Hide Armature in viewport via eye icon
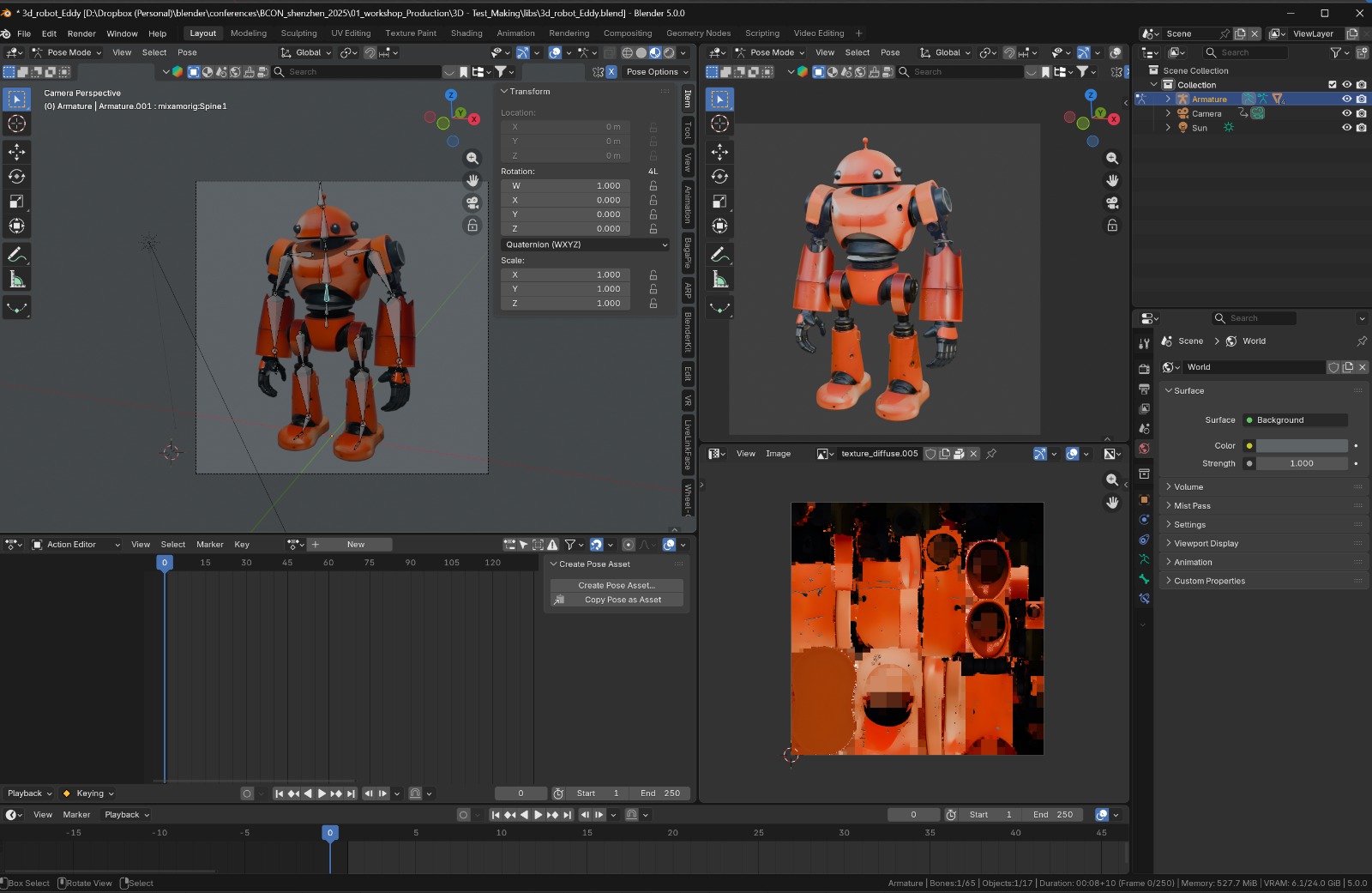This screenshot has width=1372, height=893. pyautogui.click(x=1346, y=100)
